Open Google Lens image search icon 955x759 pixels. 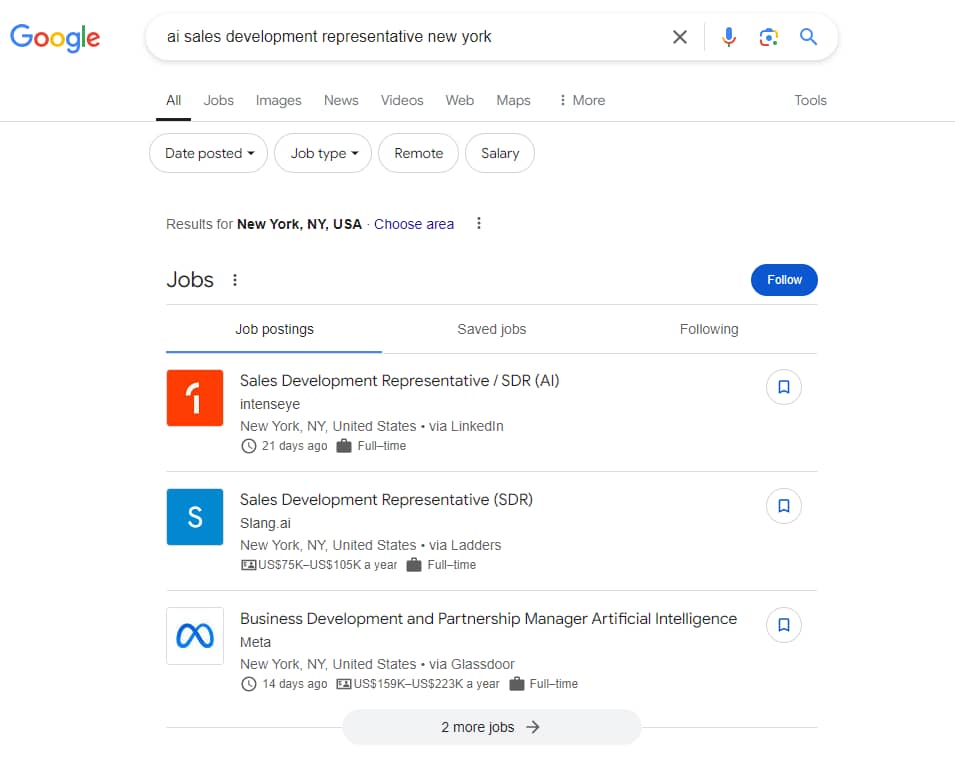[768, 37]
